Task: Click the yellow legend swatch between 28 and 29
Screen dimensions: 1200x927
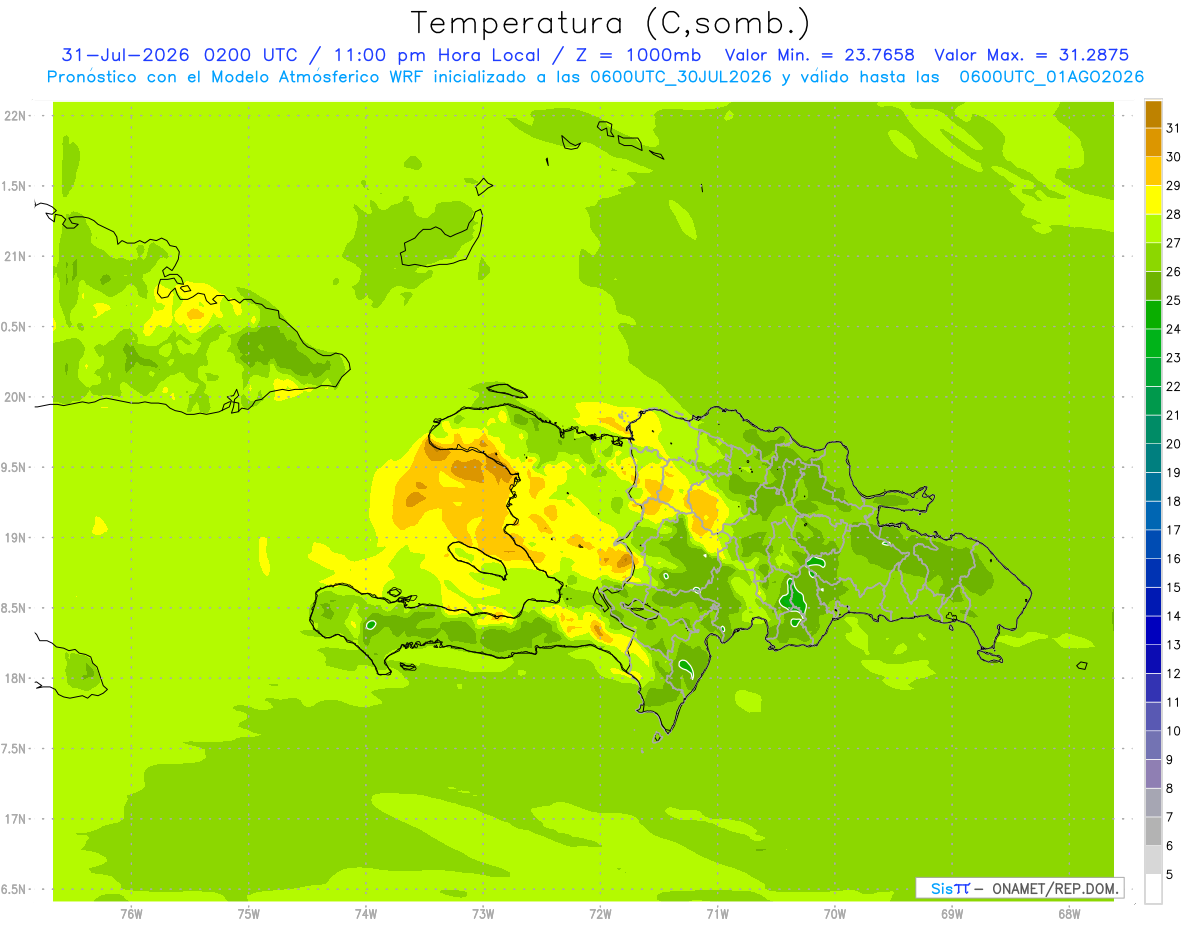Action: (1153, 201)
